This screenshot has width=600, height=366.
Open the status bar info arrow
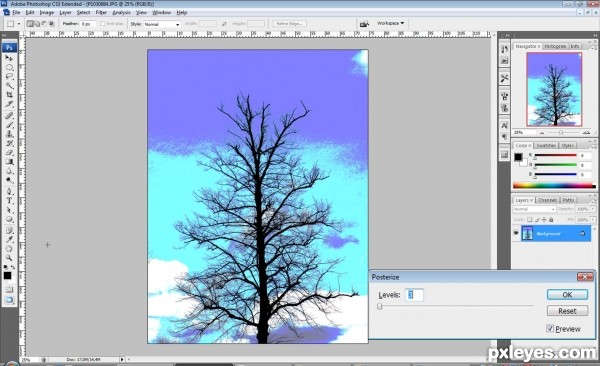point(122,359)
